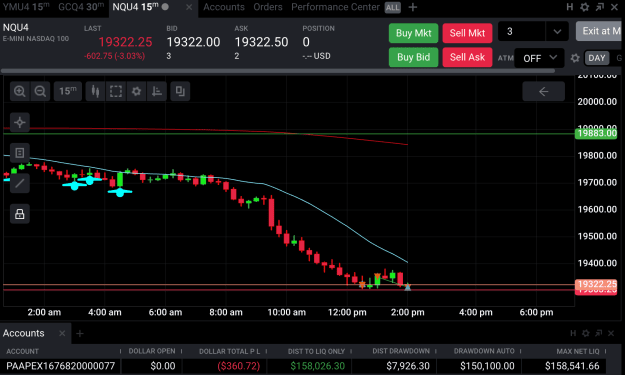Select the crosshair cursor tool
This screenshot has width=625, height=375.
coord(20,122)
